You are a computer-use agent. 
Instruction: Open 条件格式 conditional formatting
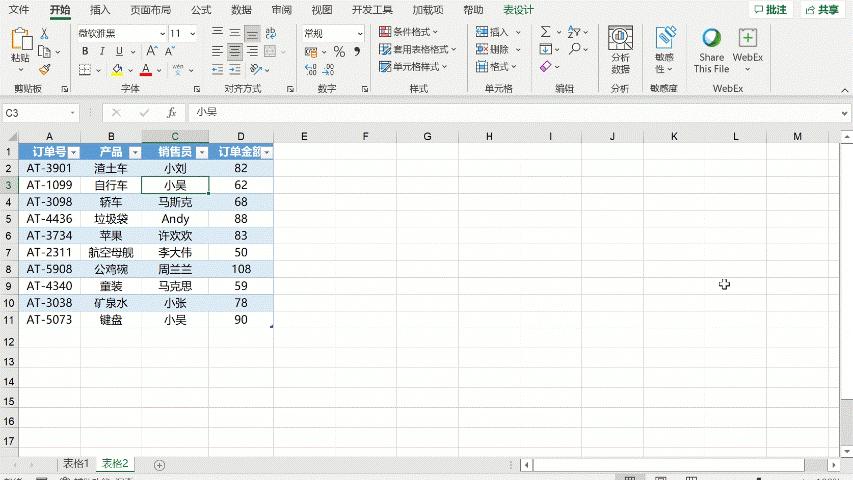(408, 32)
